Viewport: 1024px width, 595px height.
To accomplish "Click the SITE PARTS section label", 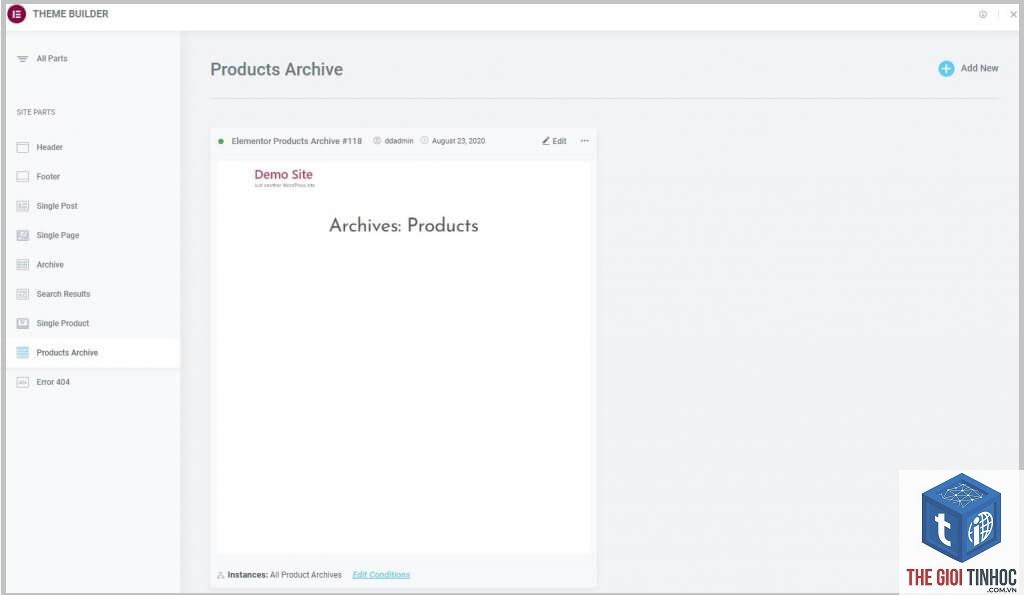I will pos(36,112).
